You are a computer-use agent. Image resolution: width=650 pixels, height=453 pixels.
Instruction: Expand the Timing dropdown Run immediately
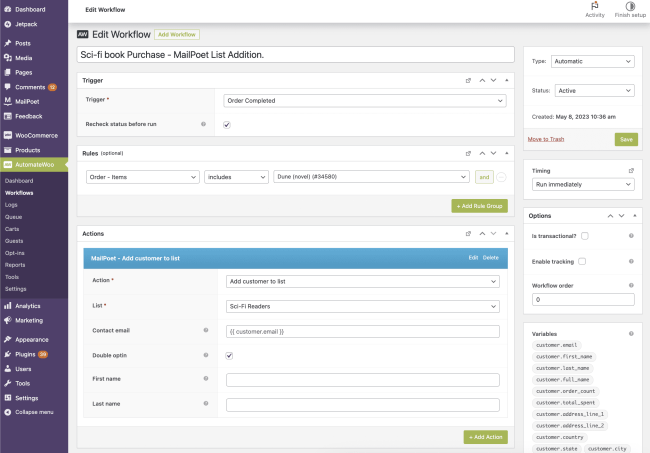click(581, 184)
